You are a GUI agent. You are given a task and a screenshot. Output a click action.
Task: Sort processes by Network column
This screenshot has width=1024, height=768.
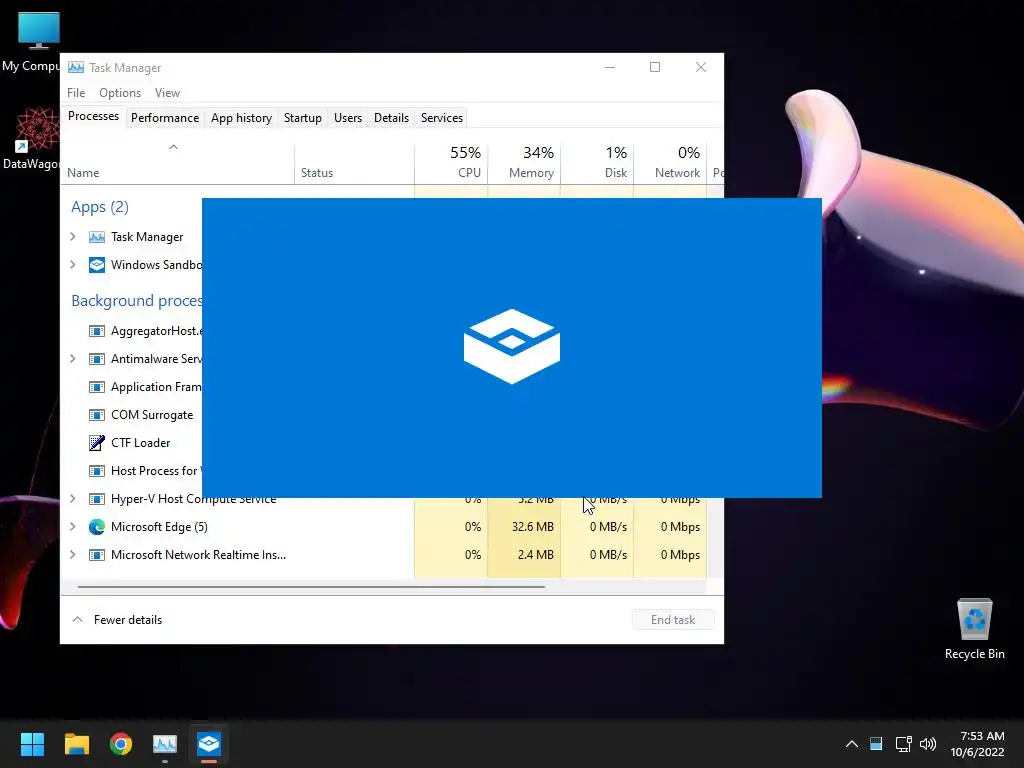click(670, 163)
